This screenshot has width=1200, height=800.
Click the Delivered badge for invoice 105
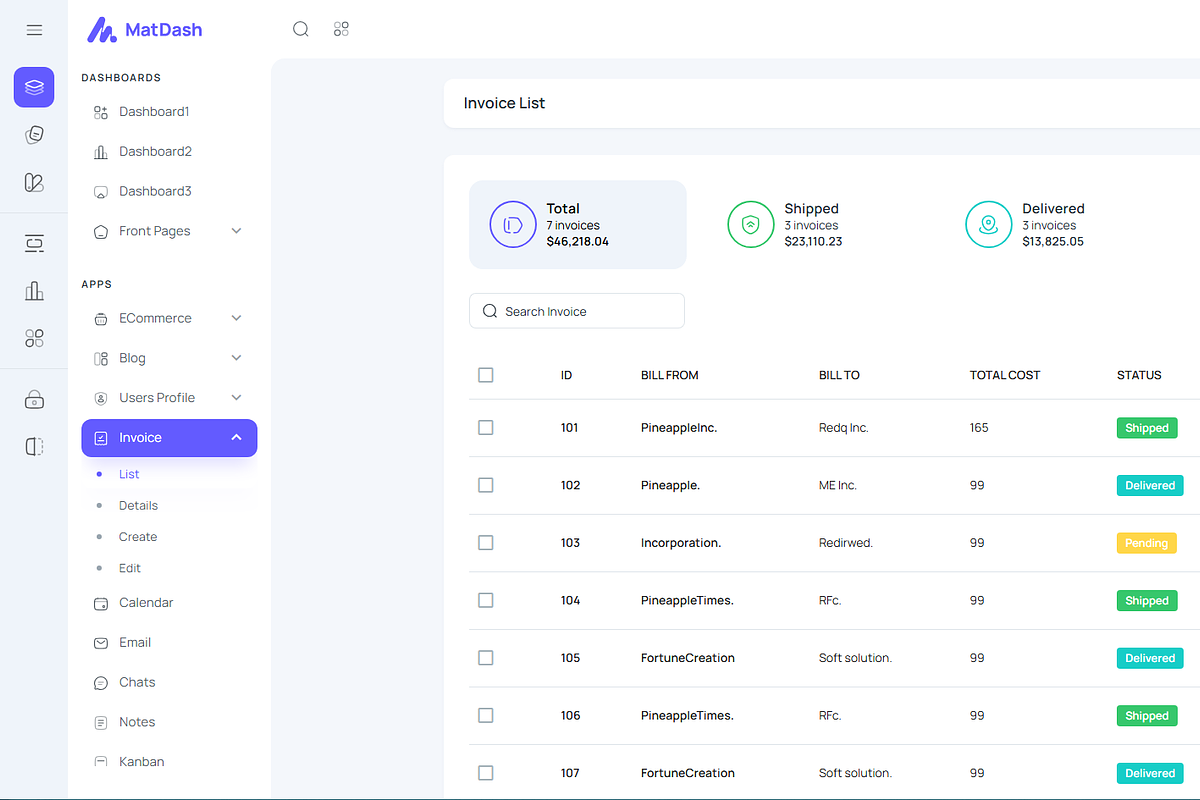click(1150, 658)
